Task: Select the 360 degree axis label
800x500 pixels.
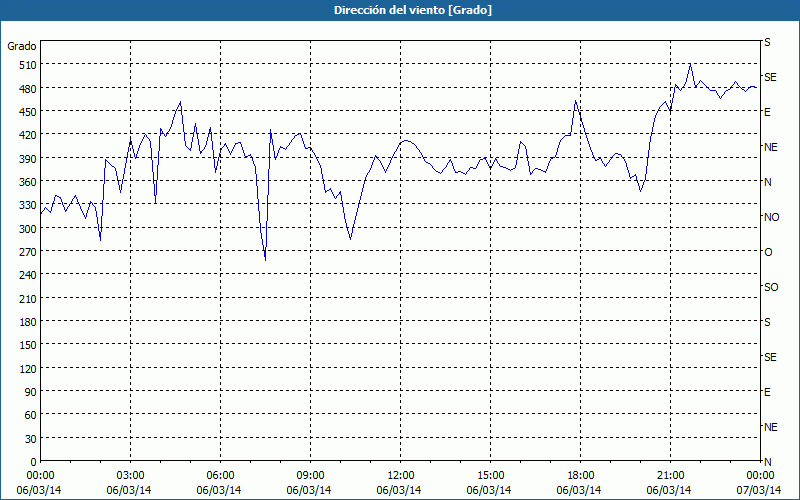Action: 28,182
